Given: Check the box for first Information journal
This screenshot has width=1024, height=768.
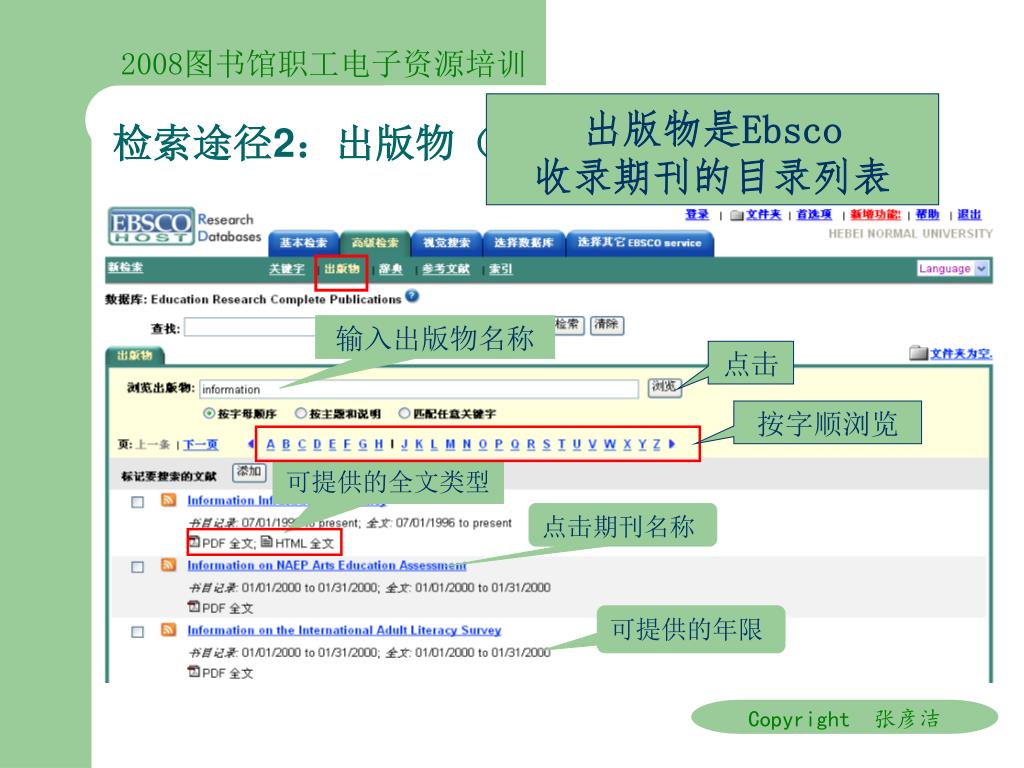Looking at the screenshot, I should [x=138, y=502].
